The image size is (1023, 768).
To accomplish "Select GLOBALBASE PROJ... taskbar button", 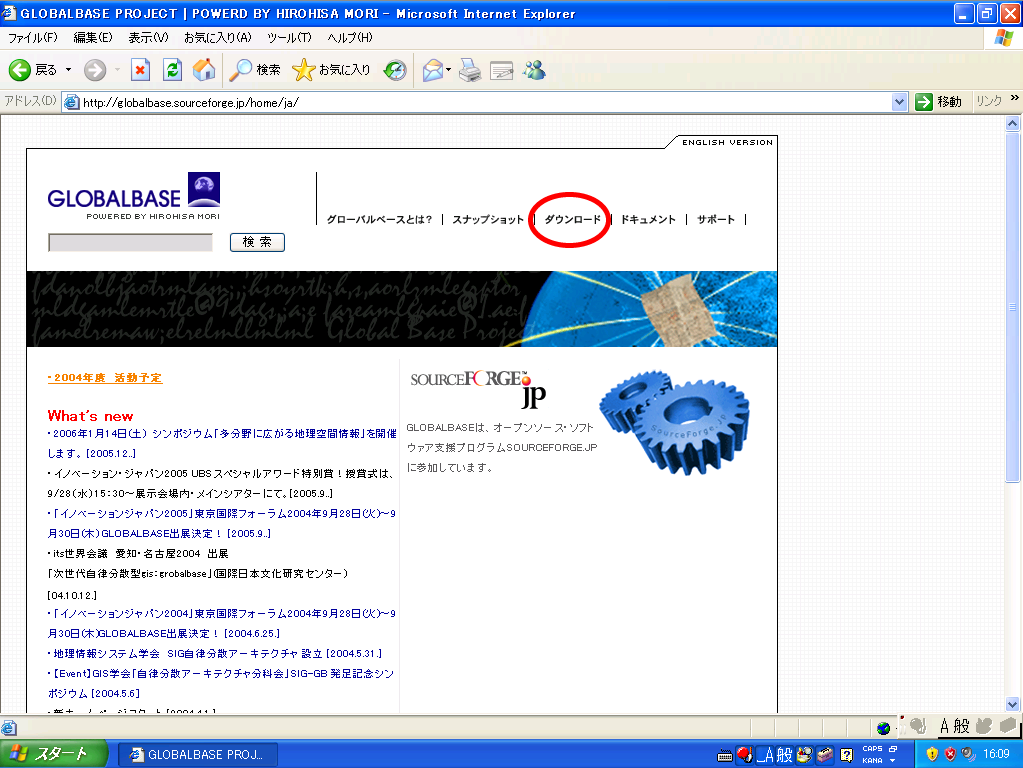I will pos(198,754).
